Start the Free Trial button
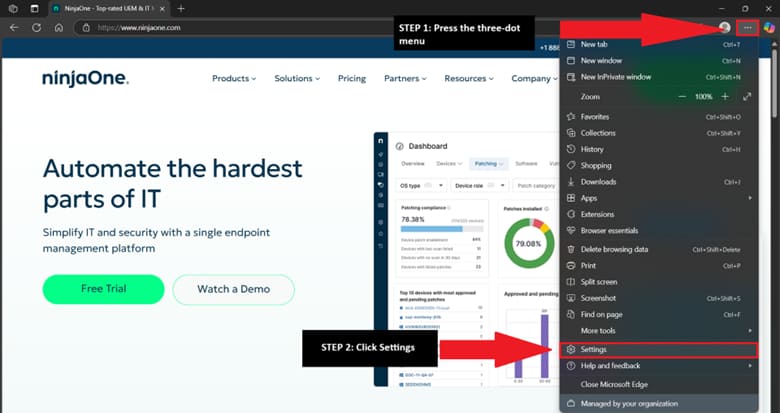Image resolution: width=780 pixels, height=413 pixels. 103,289
